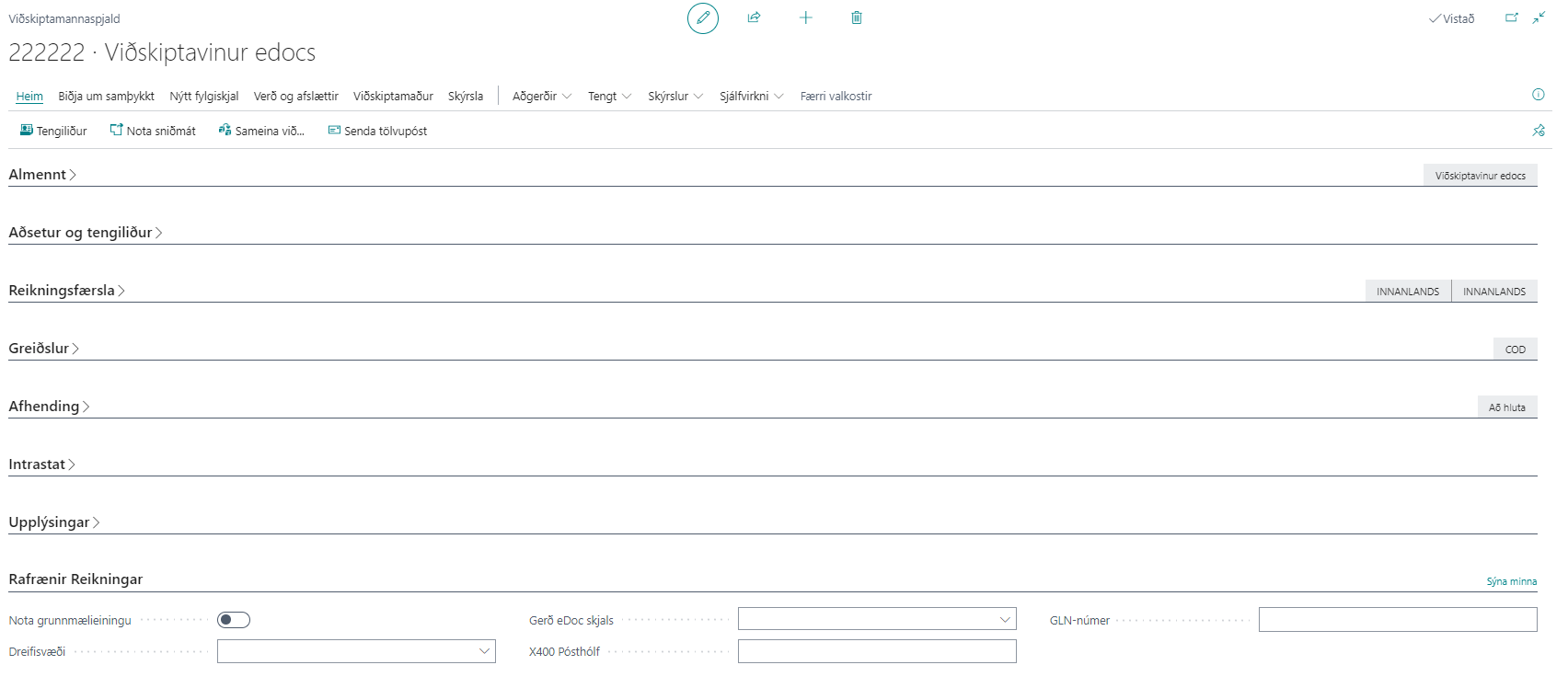Click the information circle icon
This screenshot has width=1568, height=688.
click(1538, 95)
